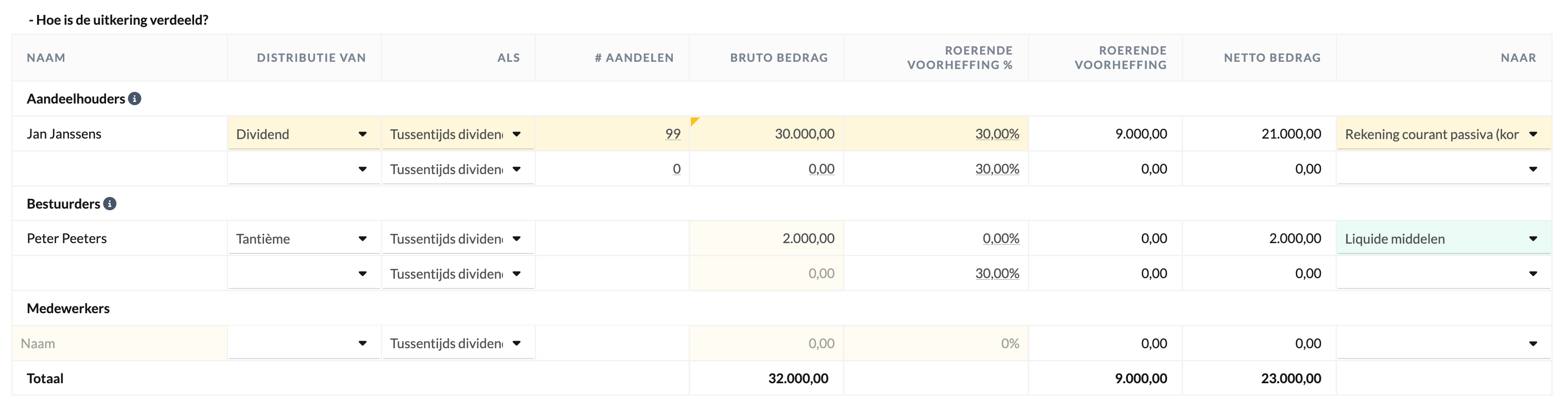
Task: Open Jan Janssens' Tussentijds dividend dropdown
Action: coord(457,134)
